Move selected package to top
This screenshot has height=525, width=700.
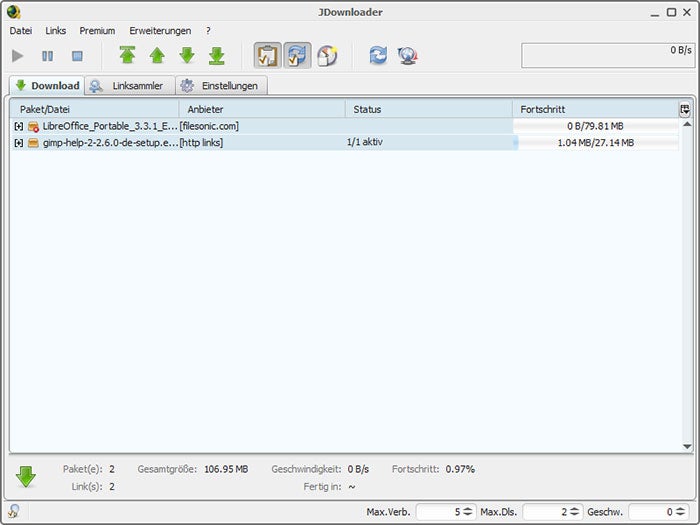(128, 56)
